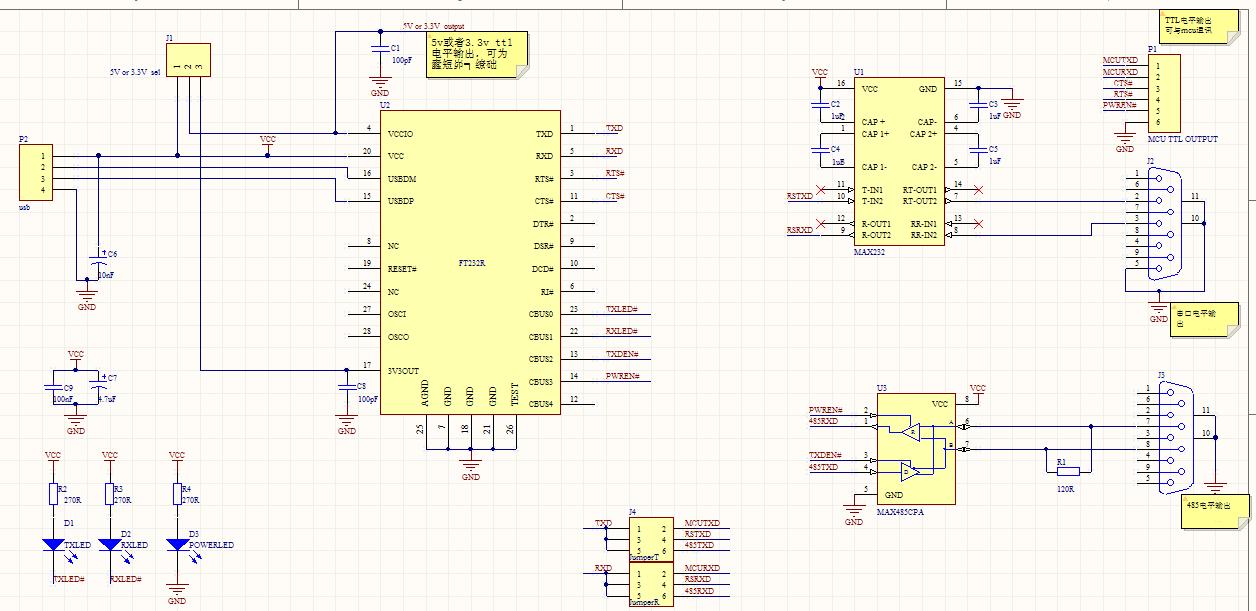Click capacitor C5 beside MAX232
This screenshot has width=1256, height=611.
tap(978, 150)
